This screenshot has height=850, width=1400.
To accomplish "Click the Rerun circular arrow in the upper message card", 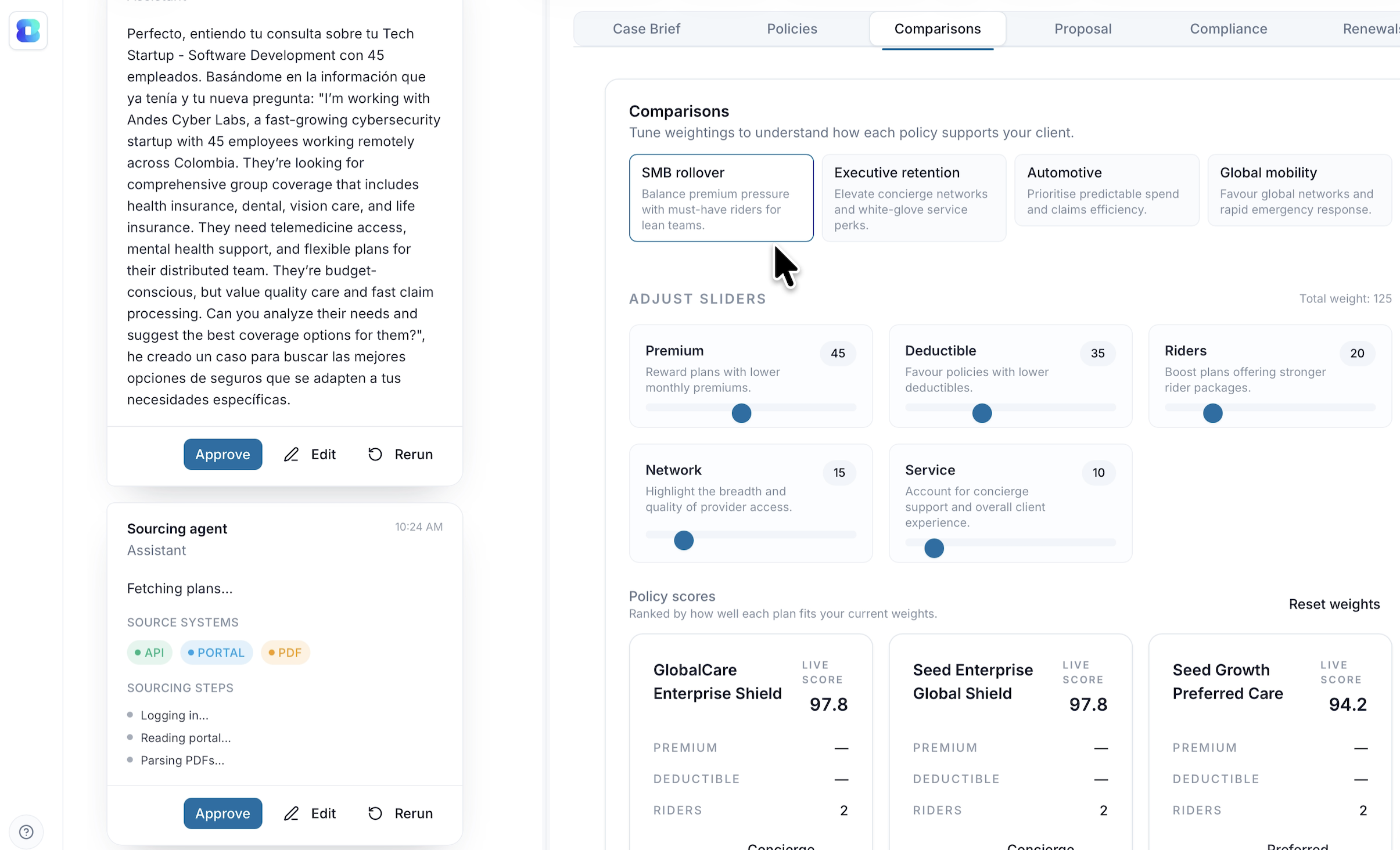I will click(x=375, y=455).
